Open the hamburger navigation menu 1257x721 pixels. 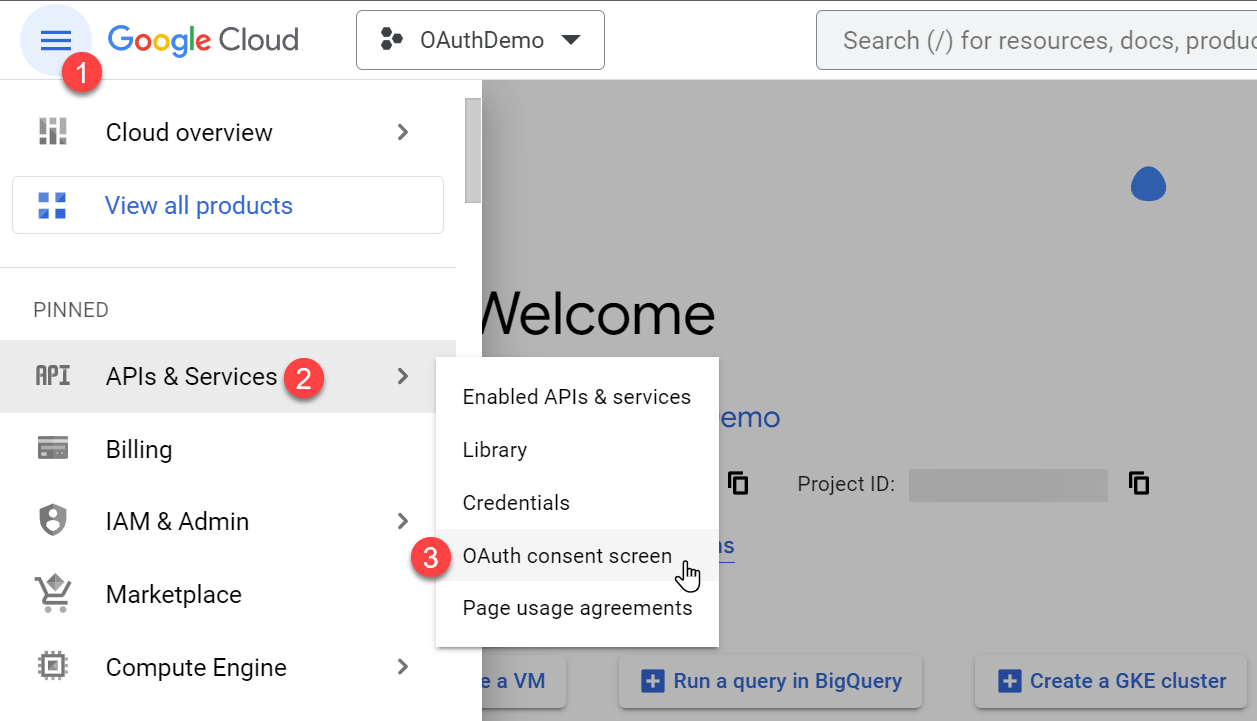56,40
